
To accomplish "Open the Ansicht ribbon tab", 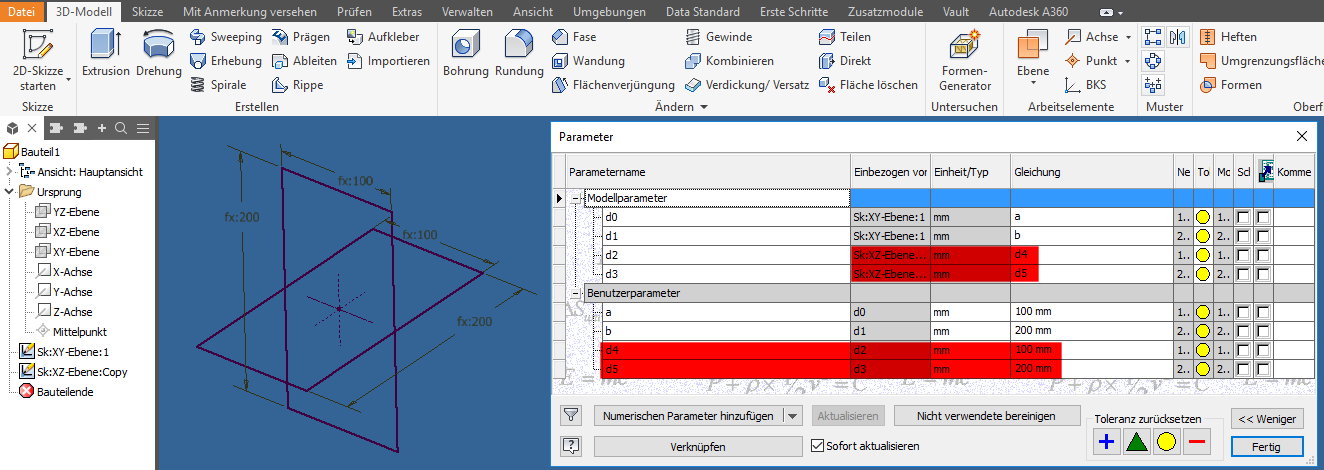I will tap(533, 11).
